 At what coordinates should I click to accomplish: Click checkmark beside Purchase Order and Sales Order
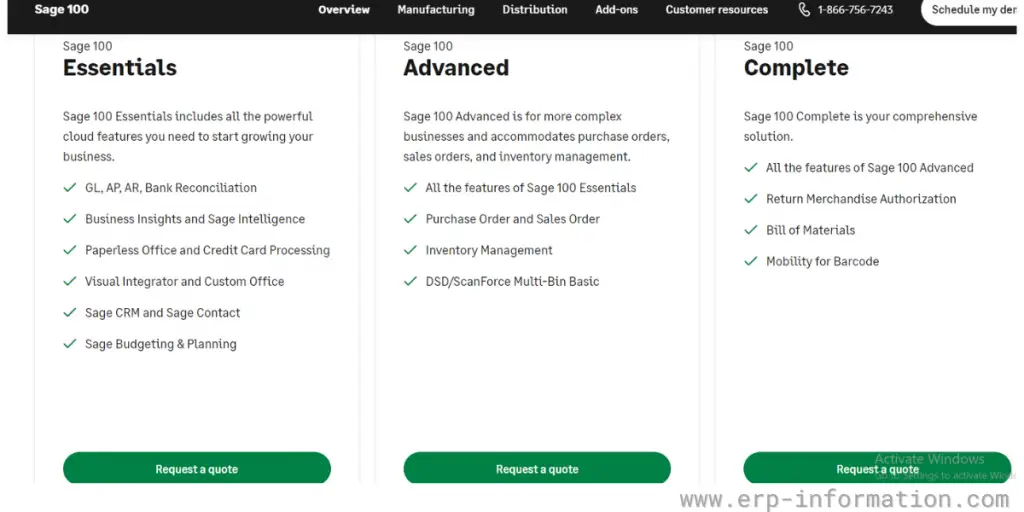pyautogui.click(x=410, y=219)
